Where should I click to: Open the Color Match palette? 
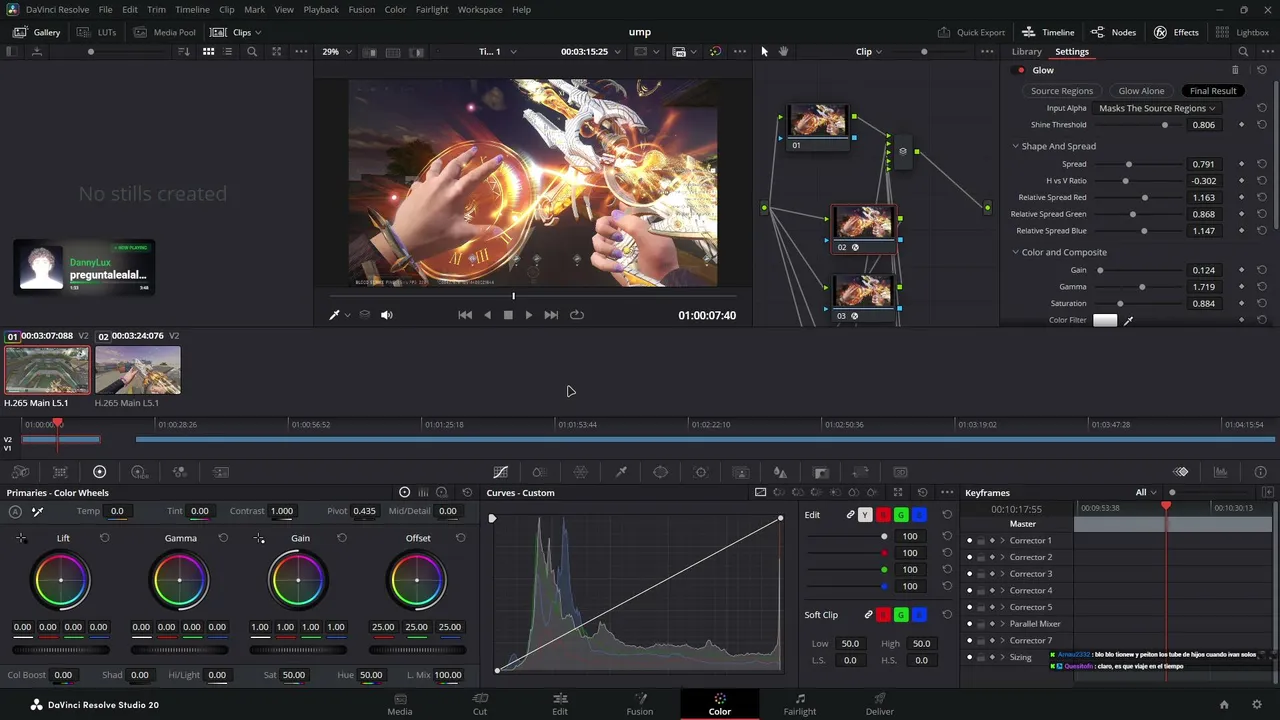60,472
